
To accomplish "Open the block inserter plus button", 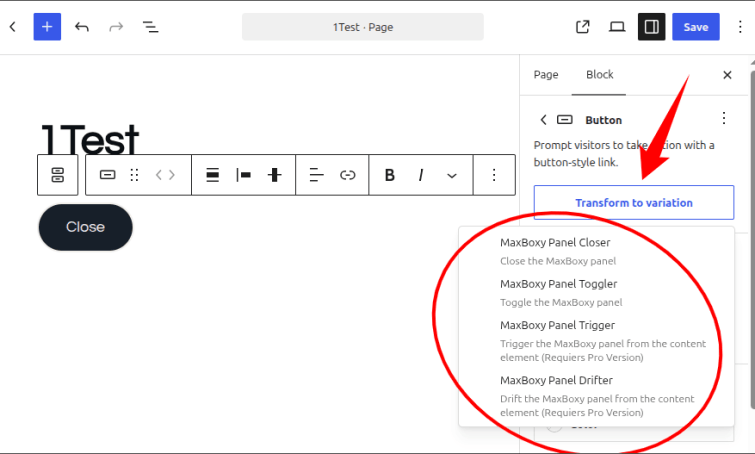I will (47, 27).
